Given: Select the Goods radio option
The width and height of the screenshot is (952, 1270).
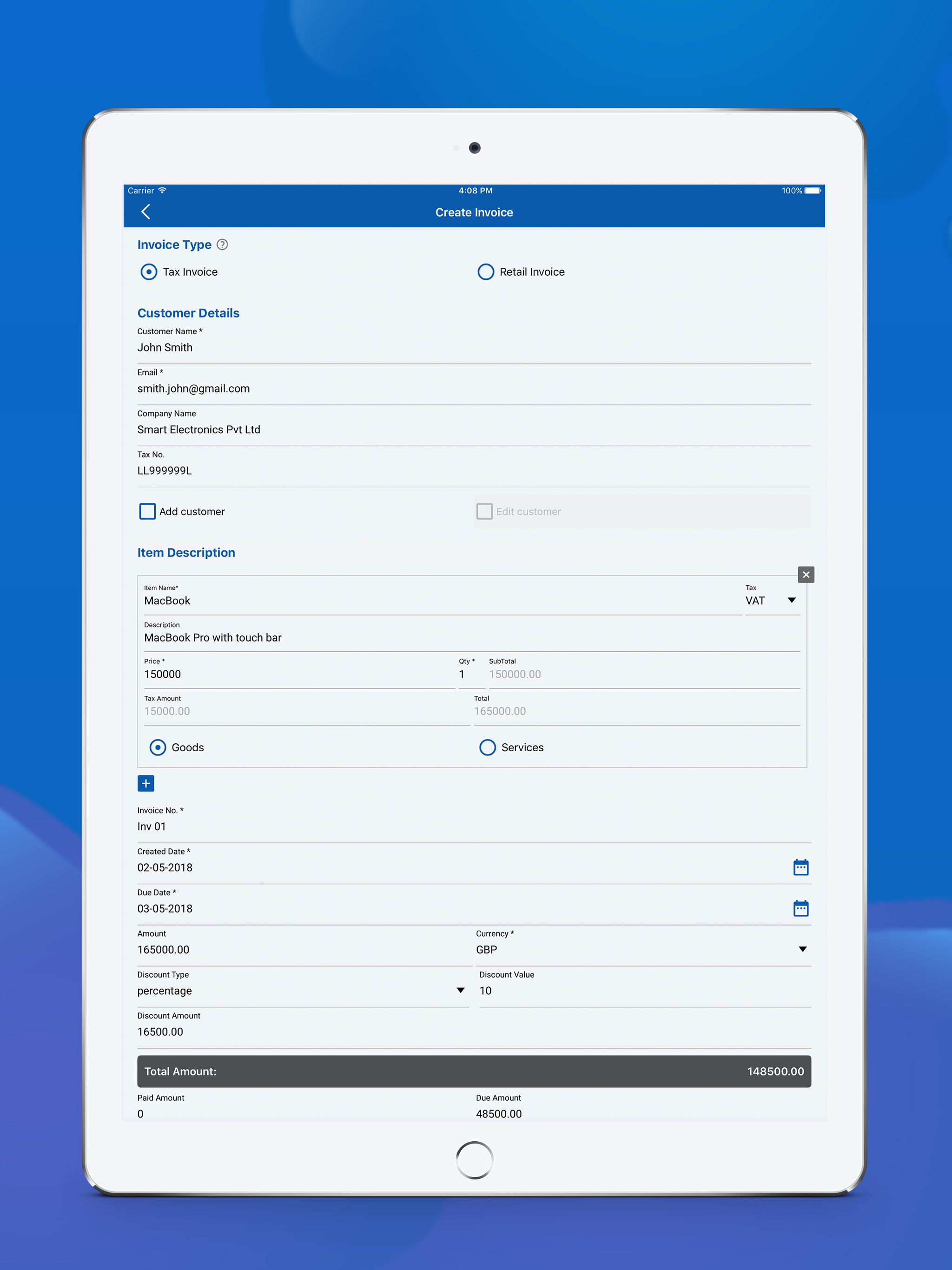Looking at the screenshot, I should pos(158,747).
